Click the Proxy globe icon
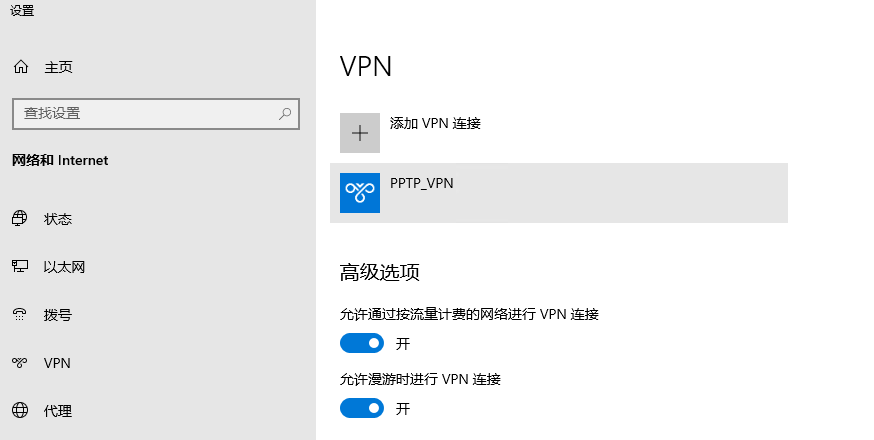This screenshot has height=440, width=874. 20,411
